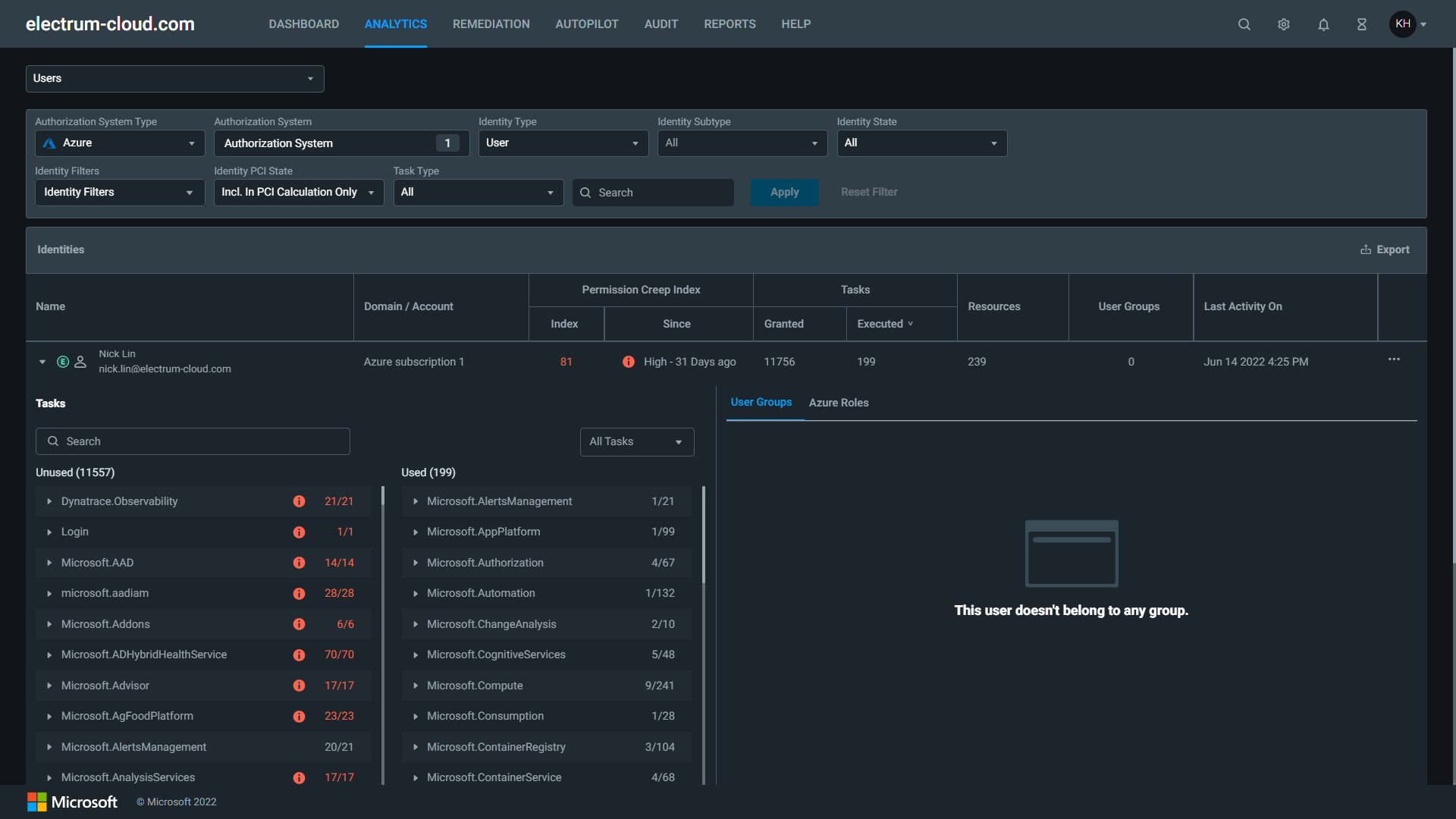
Task: Click Dynatrace.Observability risk info icon
Action: tap(300, 501)
